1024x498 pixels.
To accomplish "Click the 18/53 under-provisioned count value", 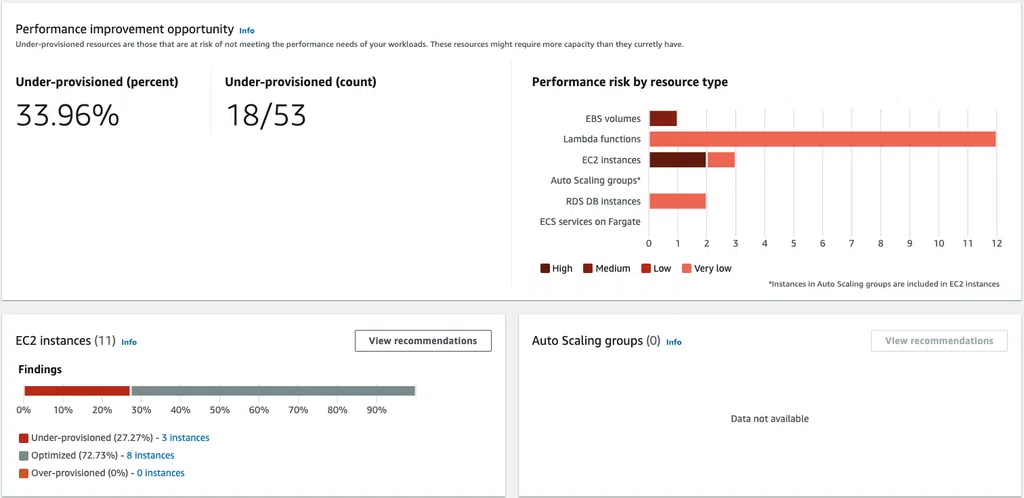I will click(266, 116).
